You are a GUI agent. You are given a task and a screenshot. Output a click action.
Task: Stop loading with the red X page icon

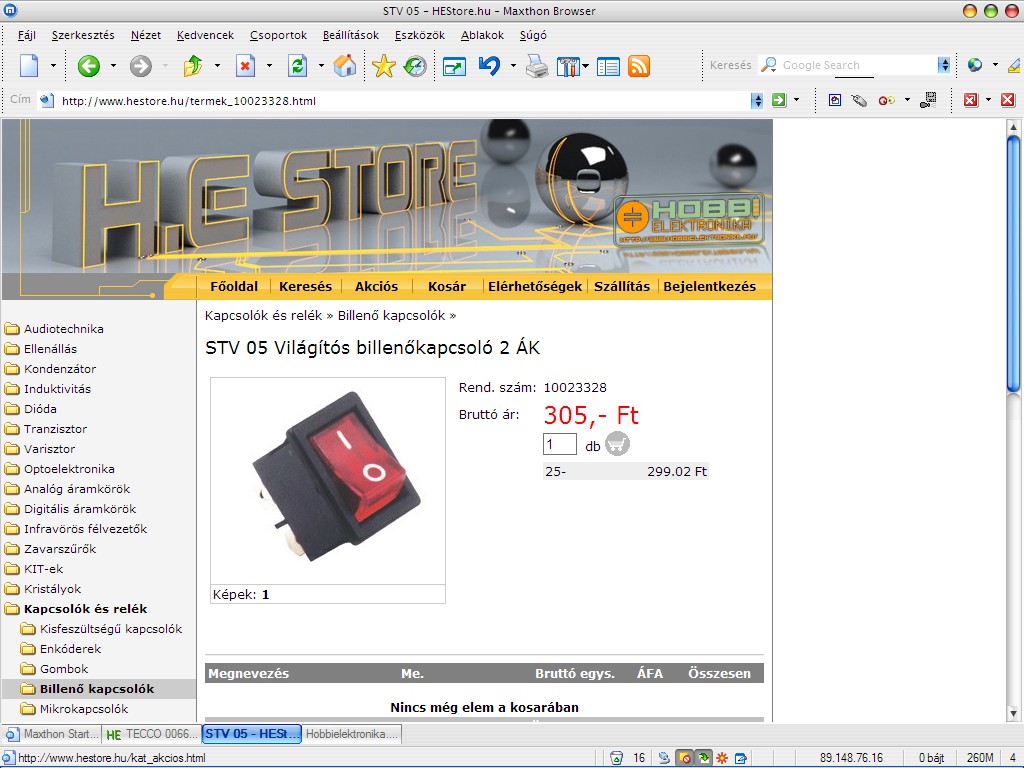245,66
